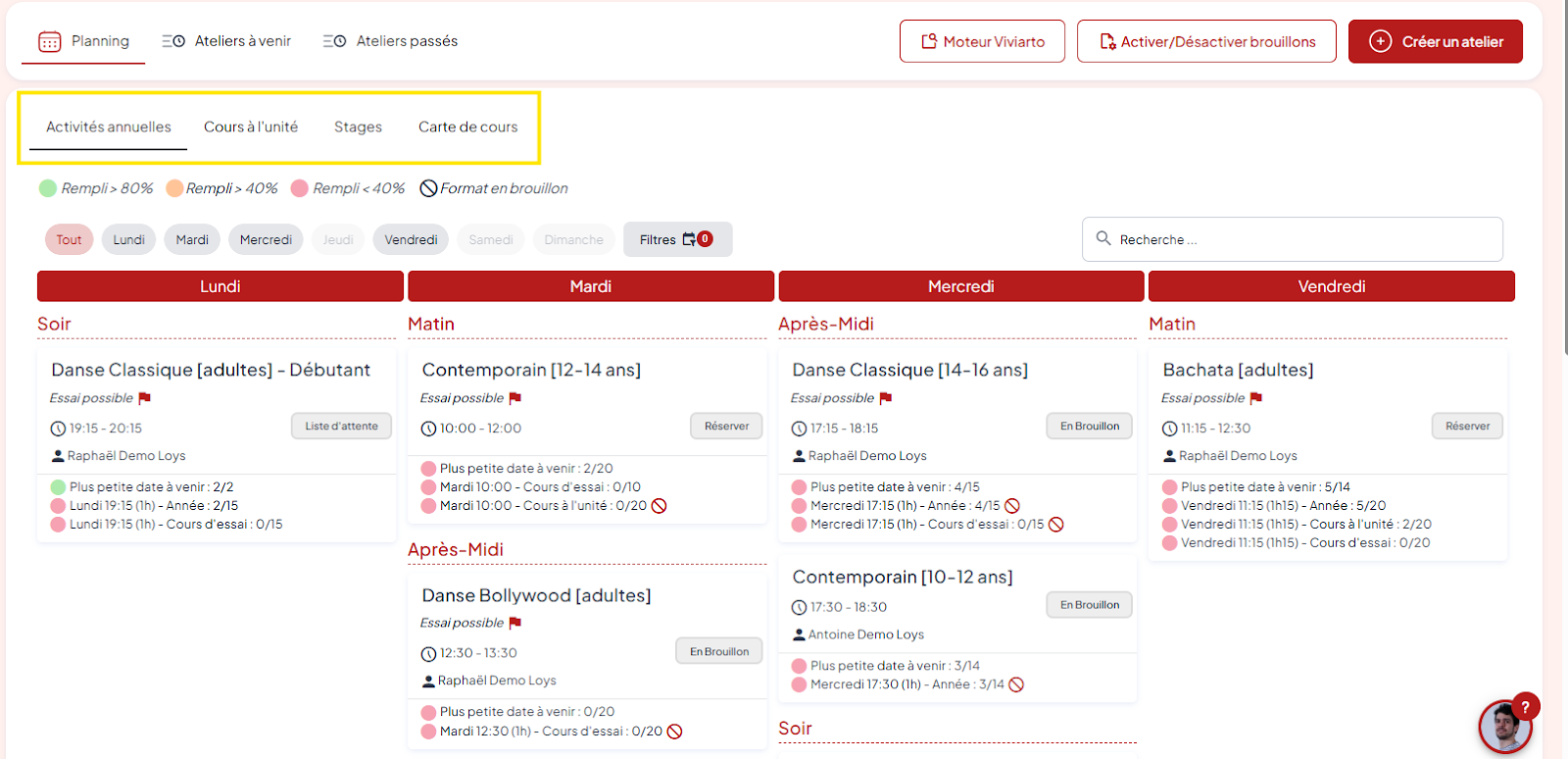Select the Tout day filter chip

click(x=69, y=239)
